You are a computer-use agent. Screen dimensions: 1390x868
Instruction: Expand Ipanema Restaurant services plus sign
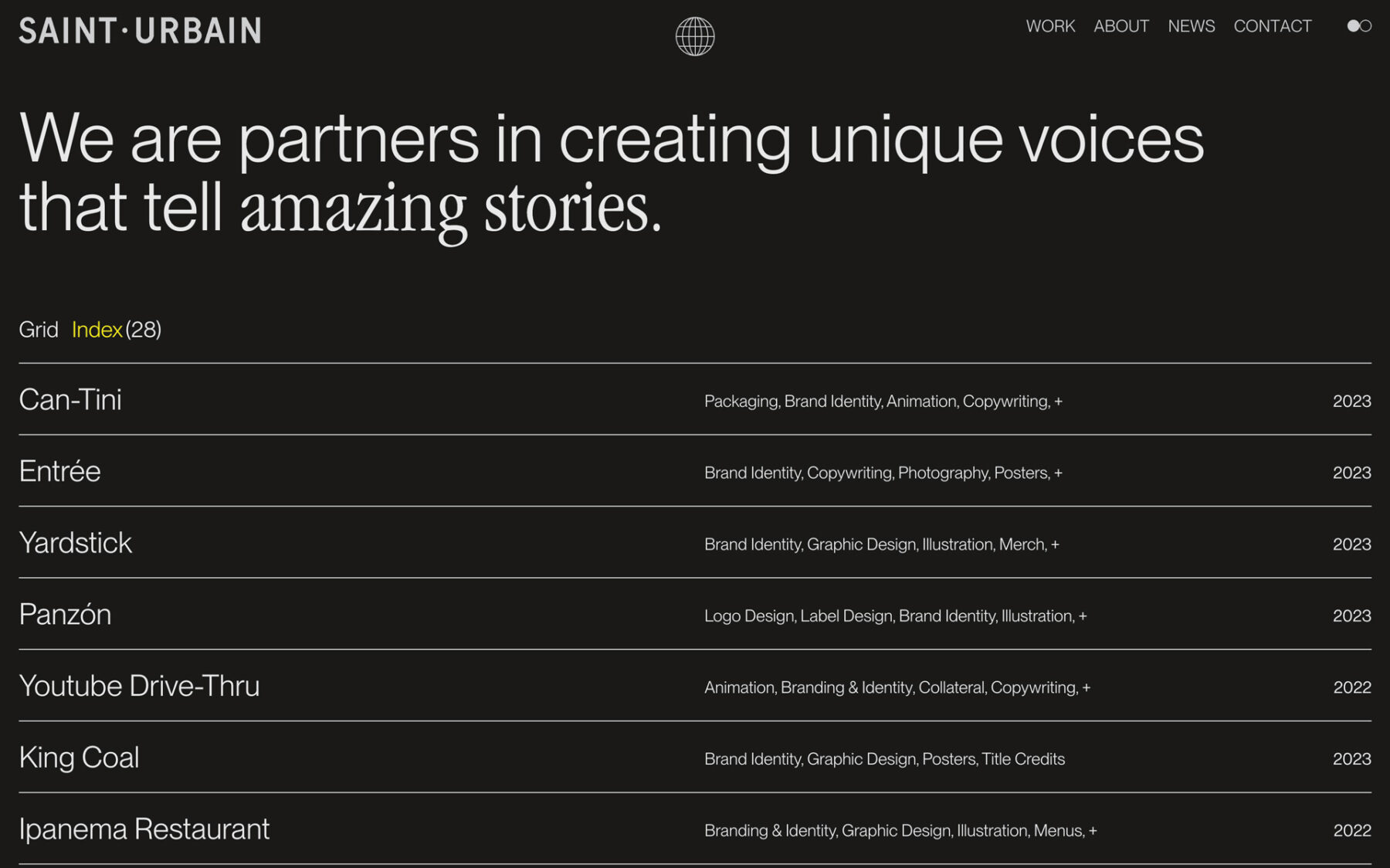(1093, 831)
